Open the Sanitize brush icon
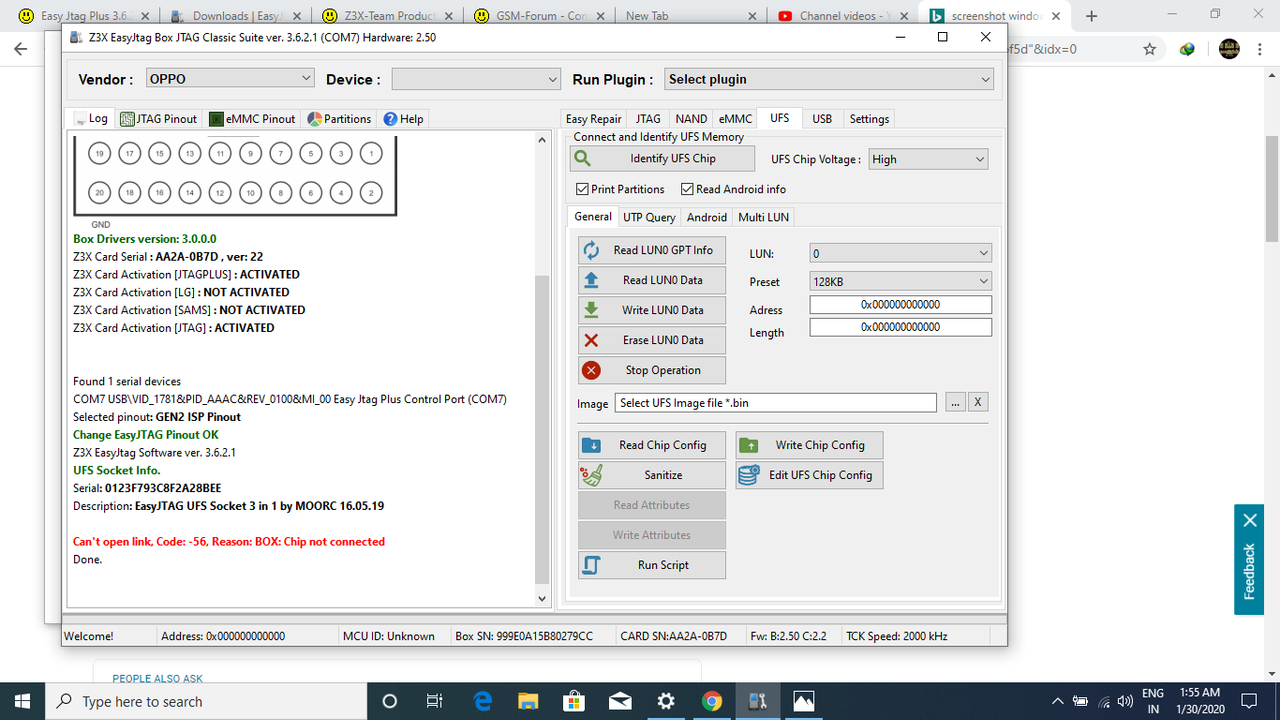1280x720 pixels. click(591, 474)
